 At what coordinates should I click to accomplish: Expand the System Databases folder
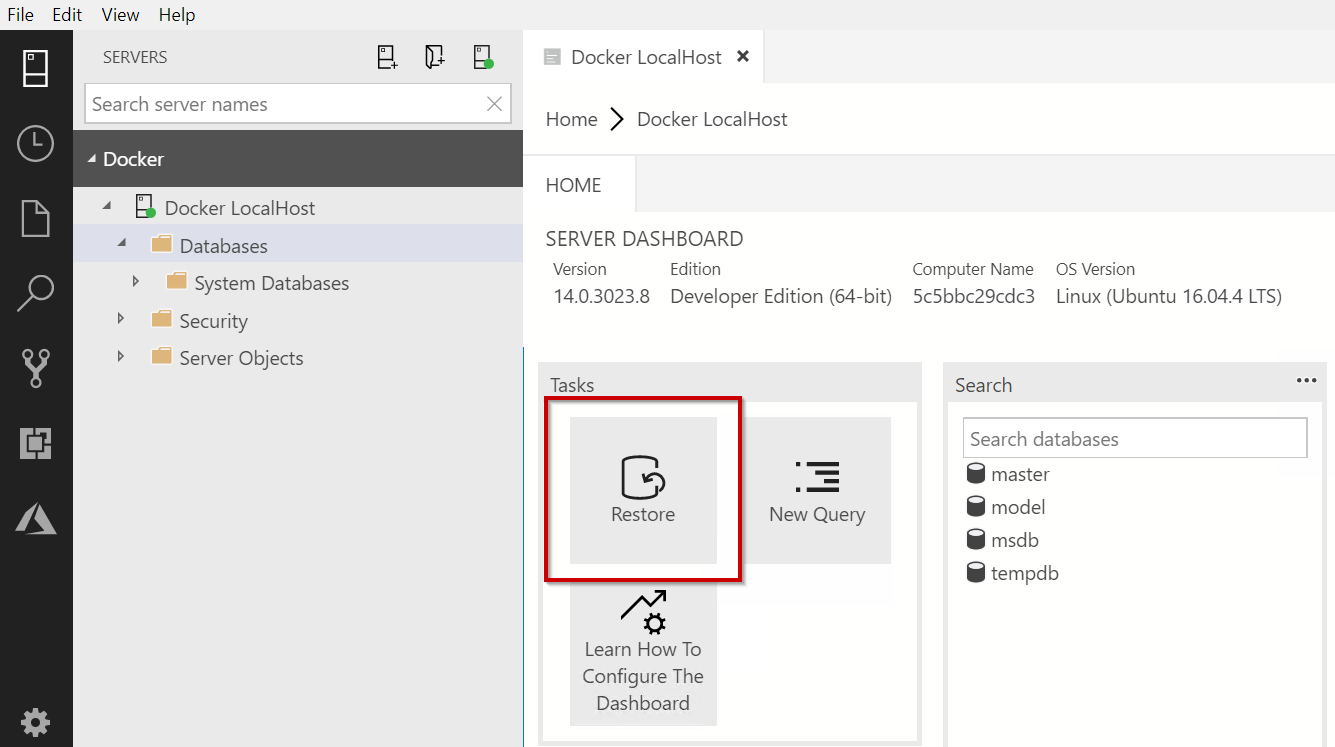[136, 282]
